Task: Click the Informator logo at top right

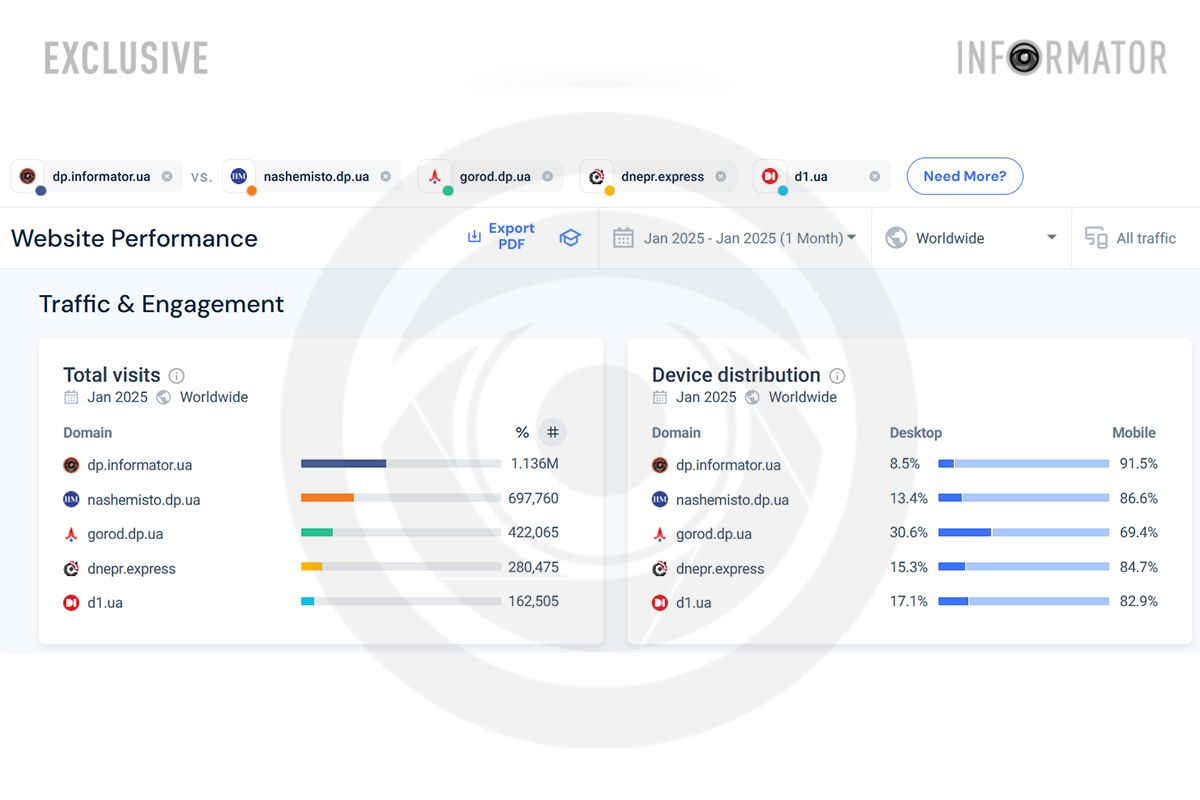Action: pyautogui.click(x=1062, y=57)
